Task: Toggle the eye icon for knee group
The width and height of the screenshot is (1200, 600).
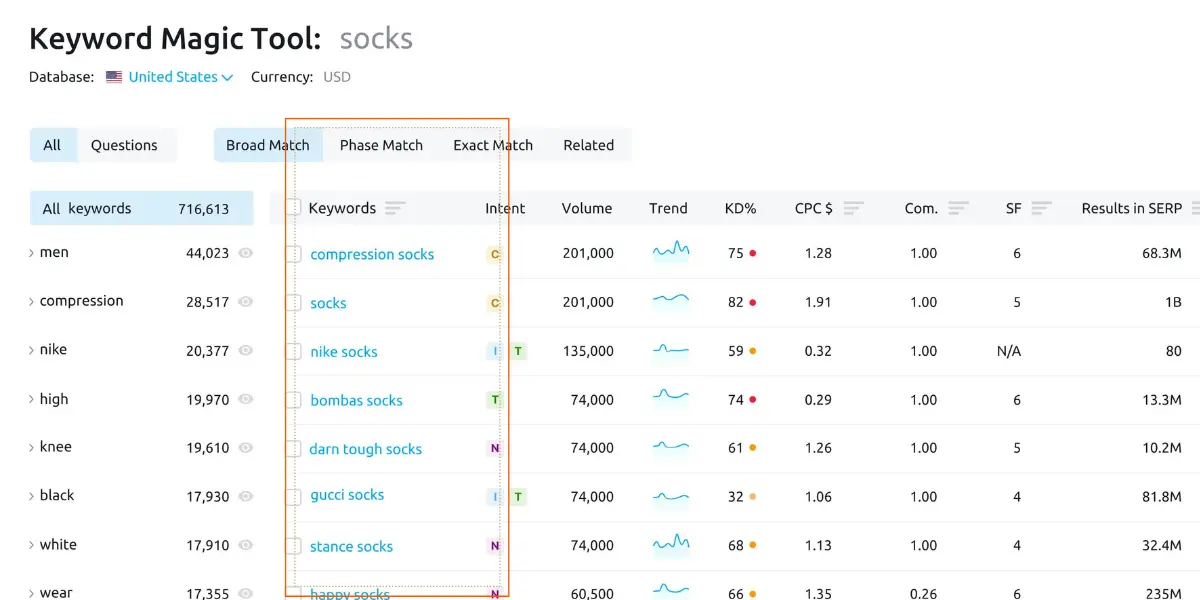Action: pos(245,448)
